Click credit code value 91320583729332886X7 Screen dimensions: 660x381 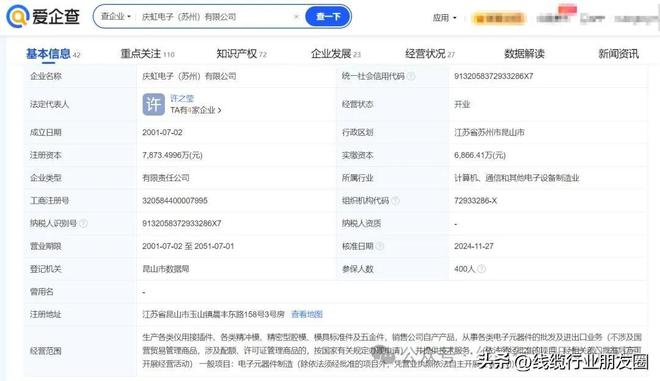click(493, 76)
